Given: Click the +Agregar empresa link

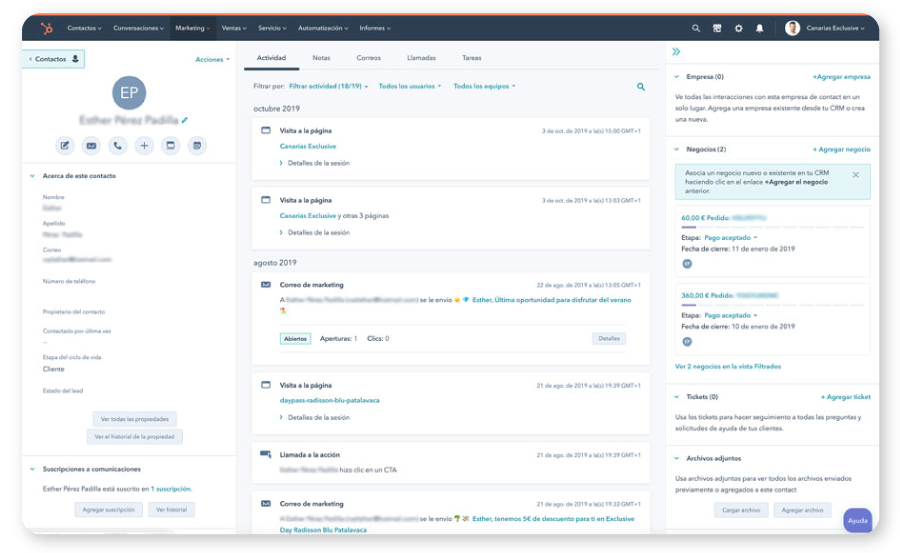Looking at the screenshot, I should click(841, 77).
